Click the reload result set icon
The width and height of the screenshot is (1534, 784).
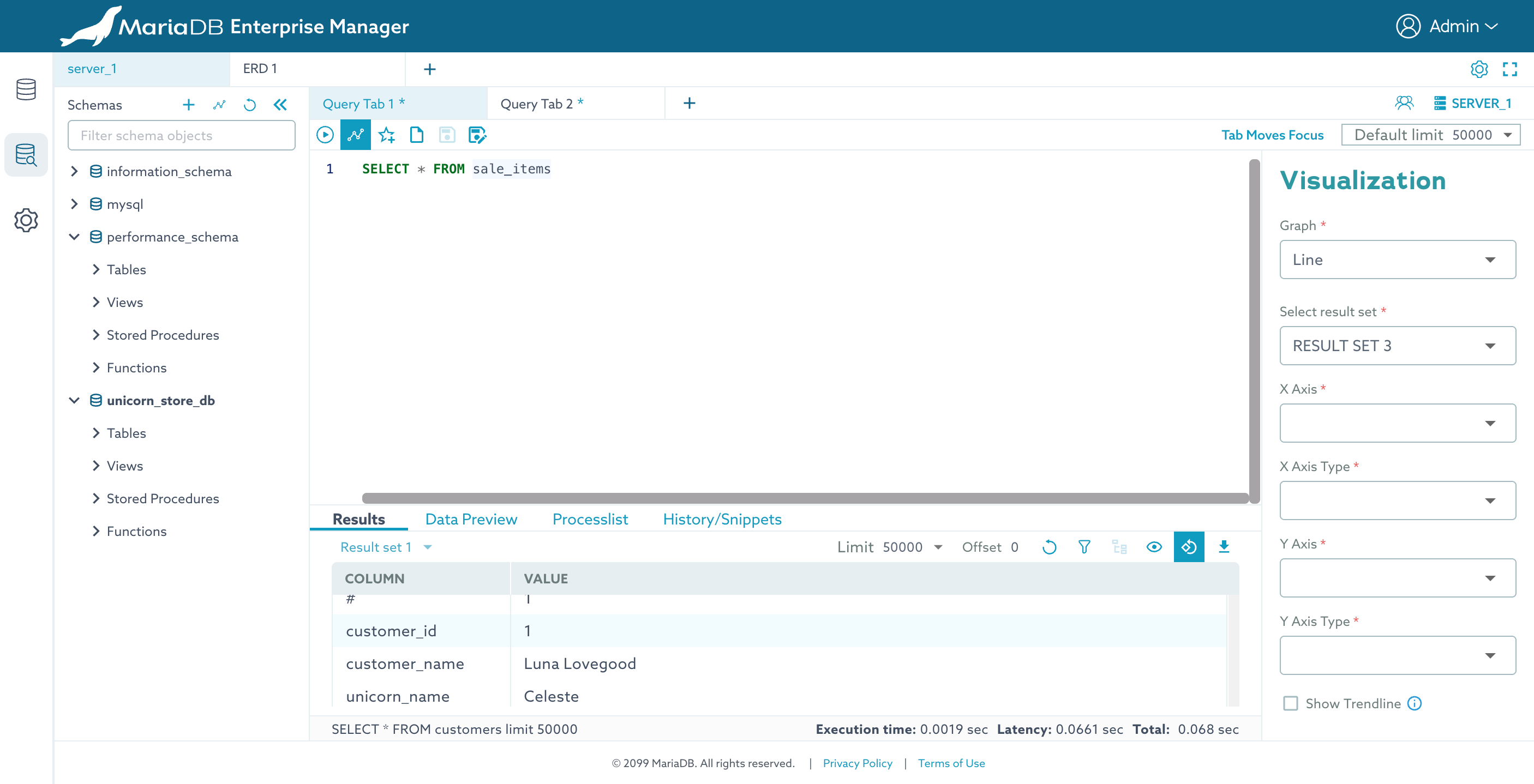pyautogui.click(x=1049, y=546)
